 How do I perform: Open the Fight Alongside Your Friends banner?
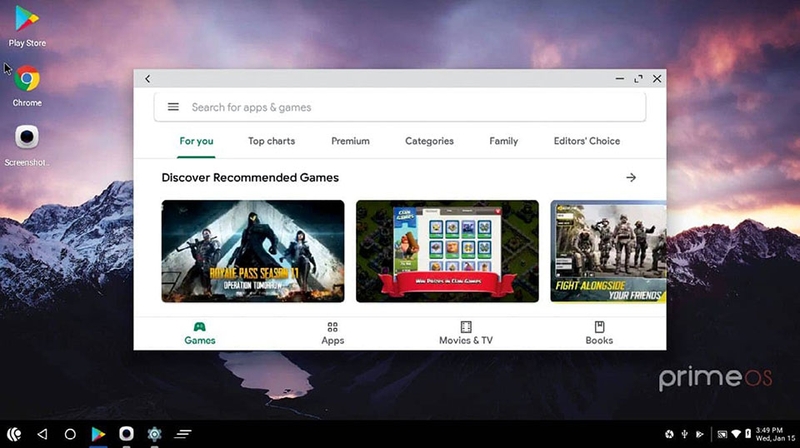pyautogui.click(x=608, y=251)
